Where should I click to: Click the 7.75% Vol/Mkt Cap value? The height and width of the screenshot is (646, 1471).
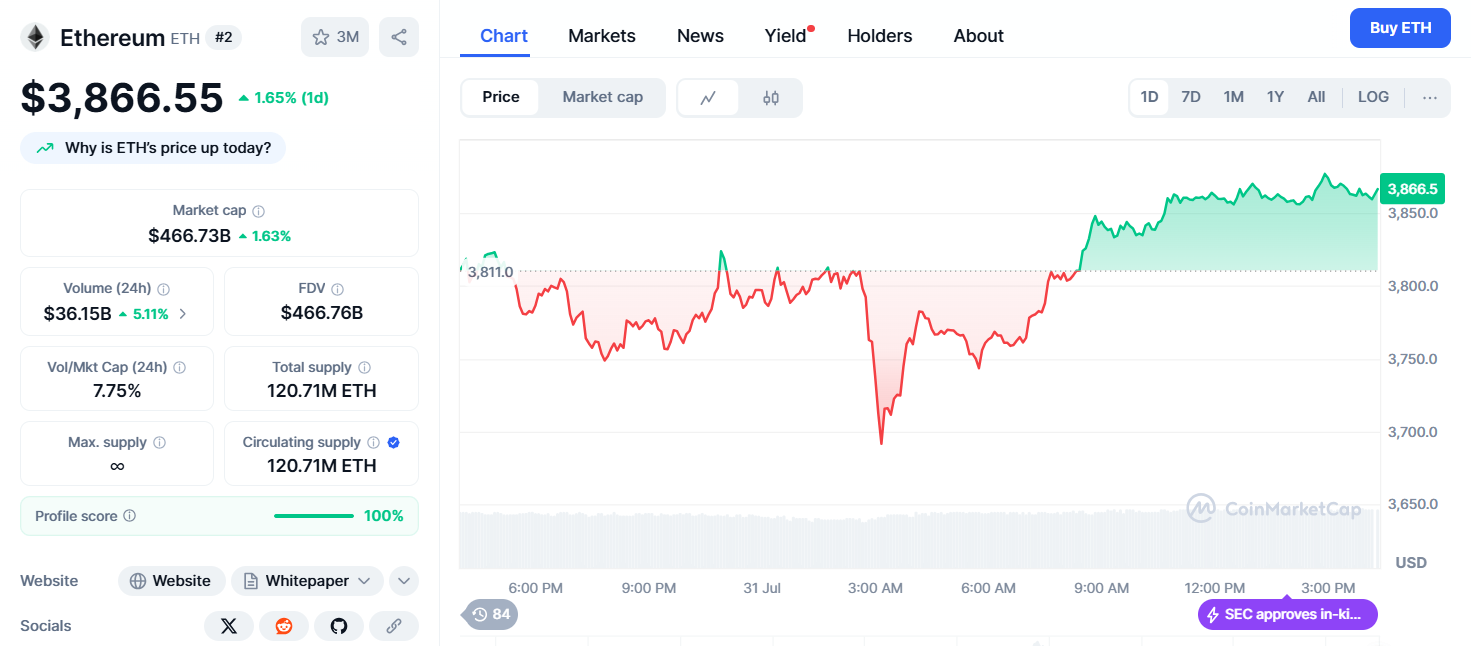pyautogui.click(x=117, y=391)
